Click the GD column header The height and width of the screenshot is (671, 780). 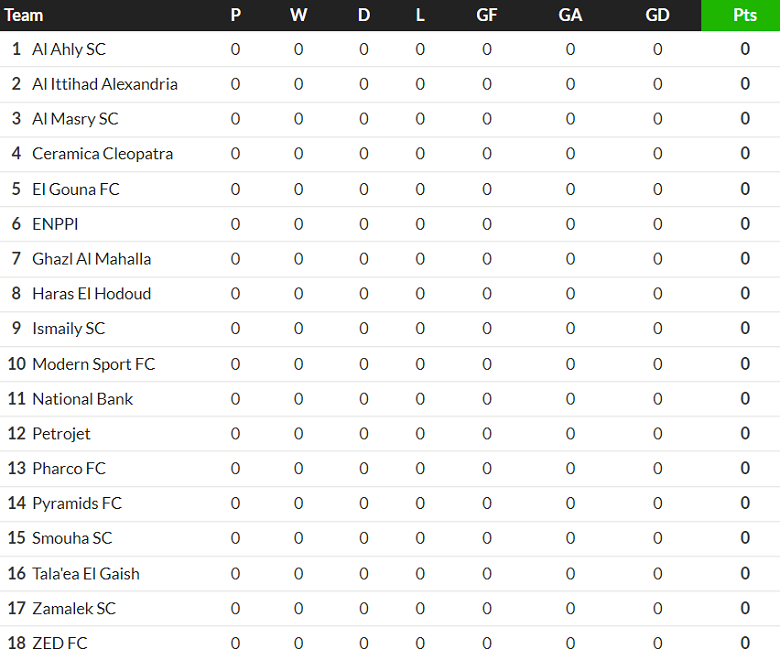(x=657, y=15)
